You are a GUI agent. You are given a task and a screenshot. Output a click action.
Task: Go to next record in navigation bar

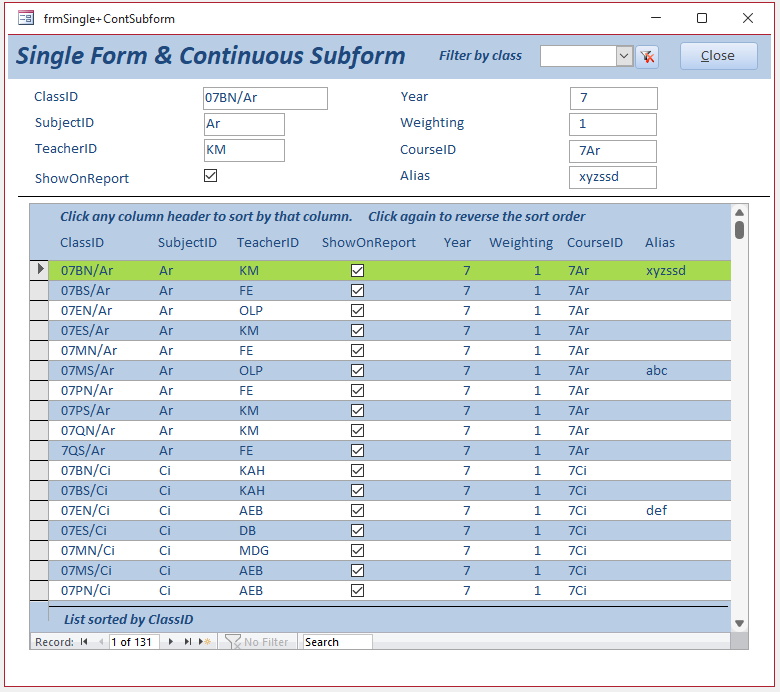(171, 642)
